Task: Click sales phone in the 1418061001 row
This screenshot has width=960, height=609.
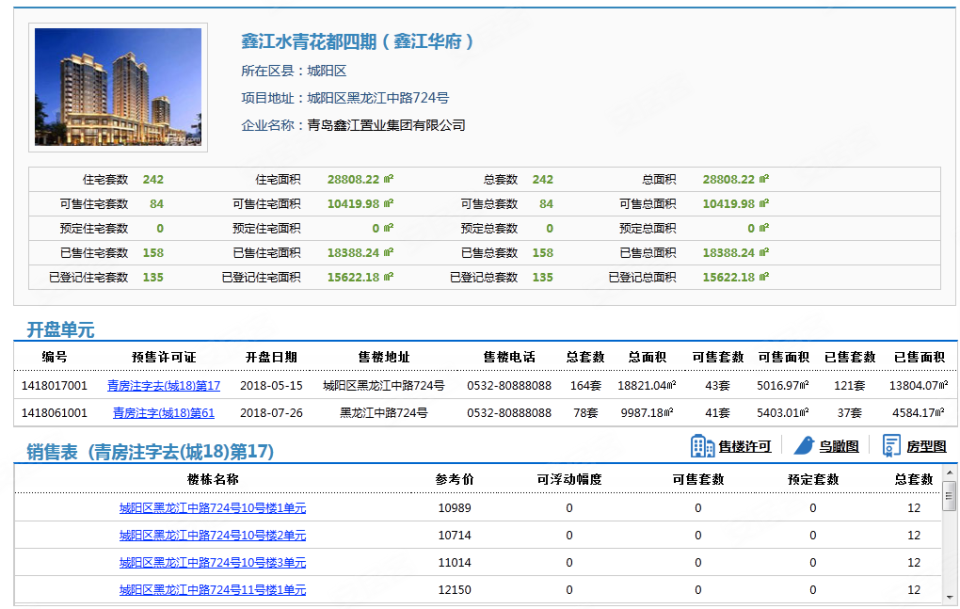Action: [509, 413]
